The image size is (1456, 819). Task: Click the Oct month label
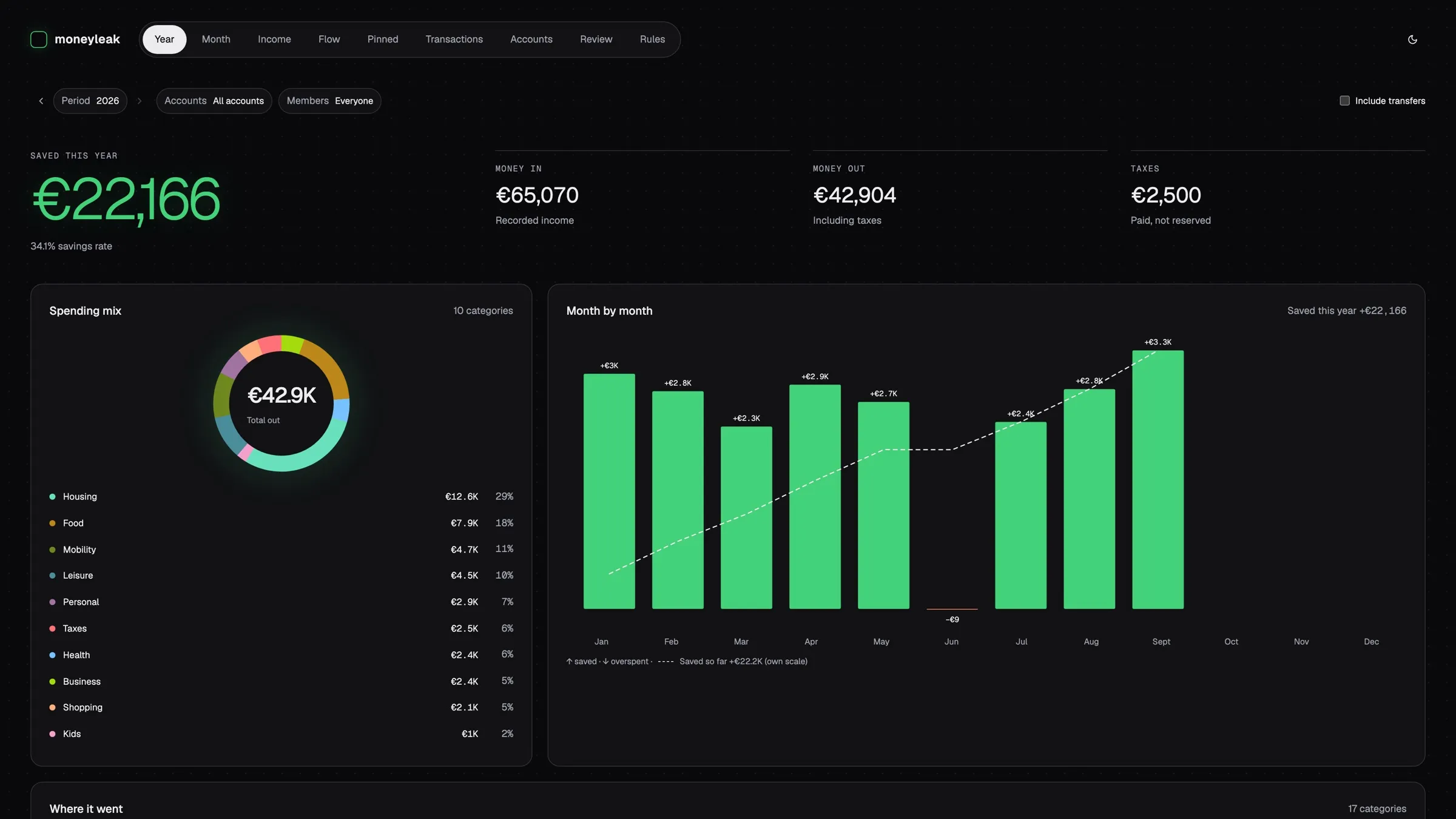1231,642
